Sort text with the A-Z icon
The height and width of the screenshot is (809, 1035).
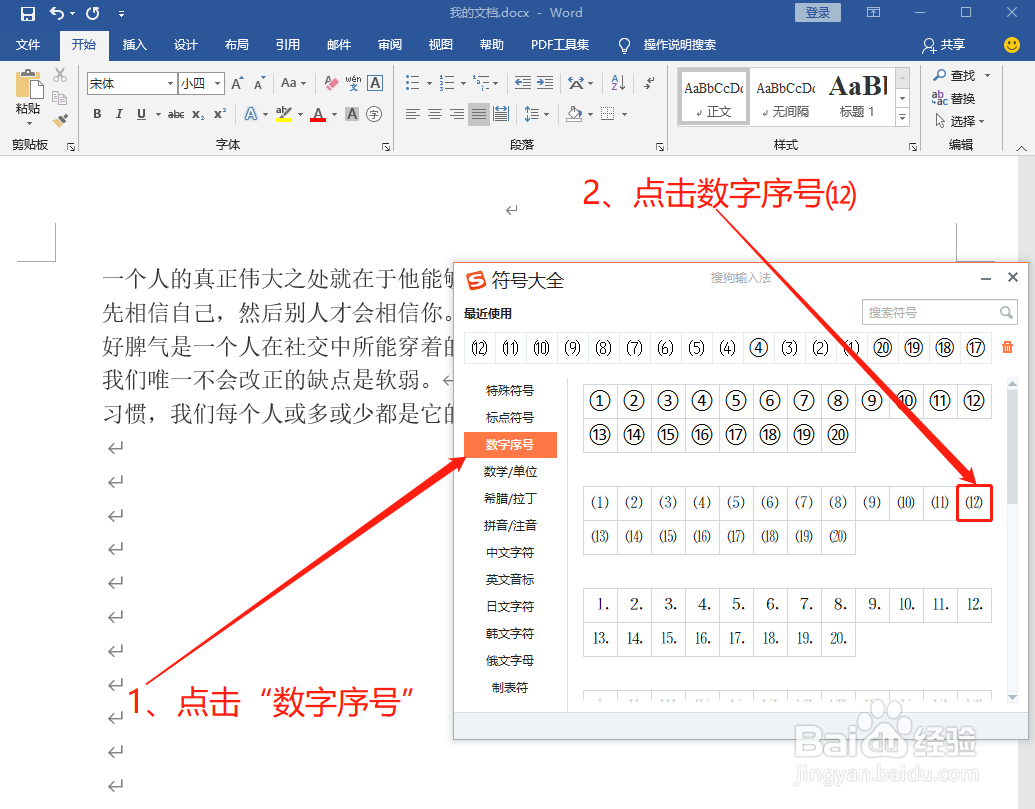click(x=618, y=83)
